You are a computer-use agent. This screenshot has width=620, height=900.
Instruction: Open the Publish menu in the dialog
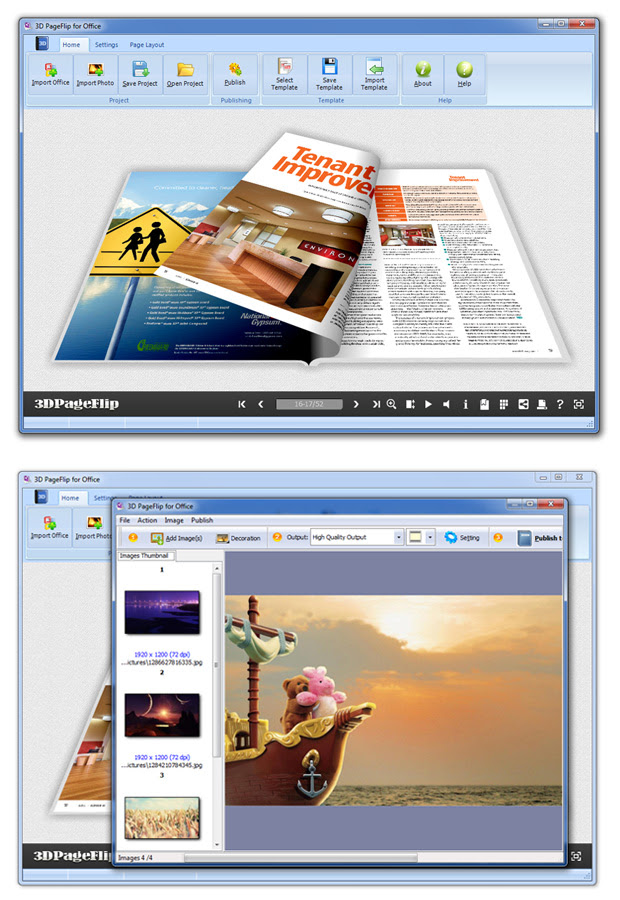point(202,520)
